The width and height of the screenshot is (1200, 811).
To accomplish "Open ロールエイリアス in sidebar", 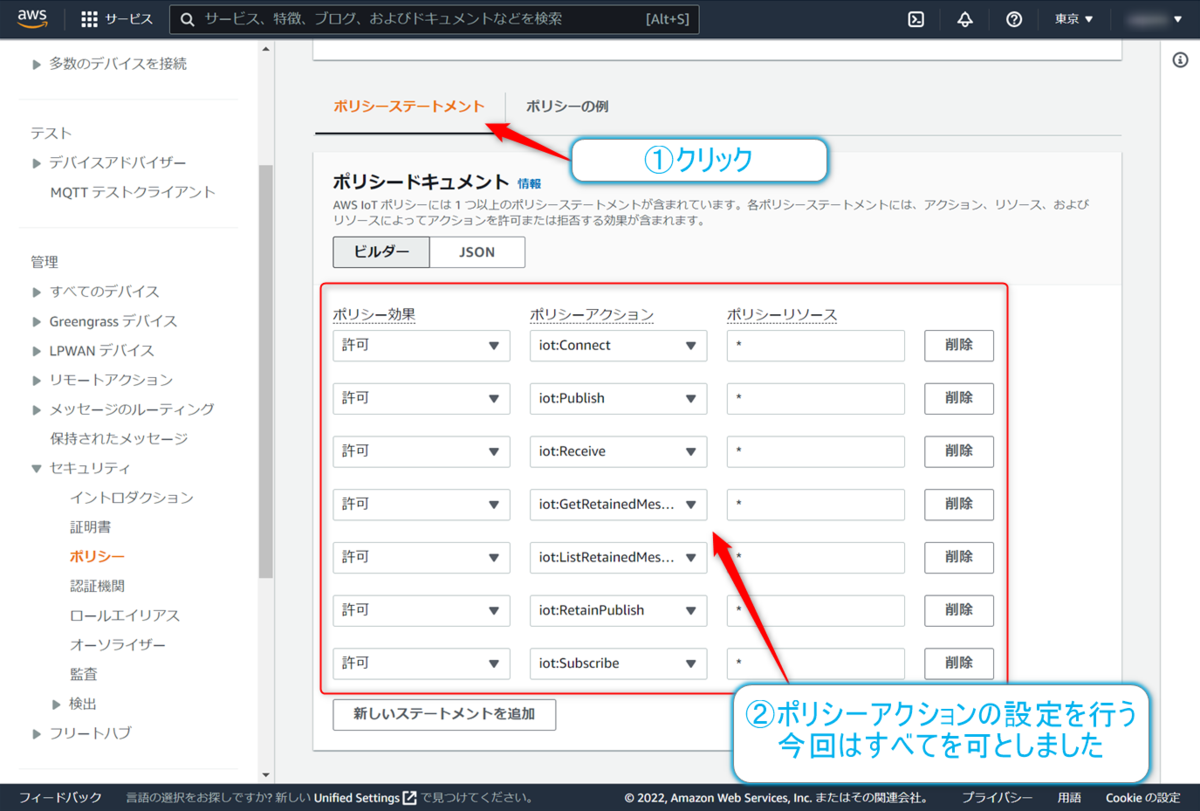I will [125, 615].
